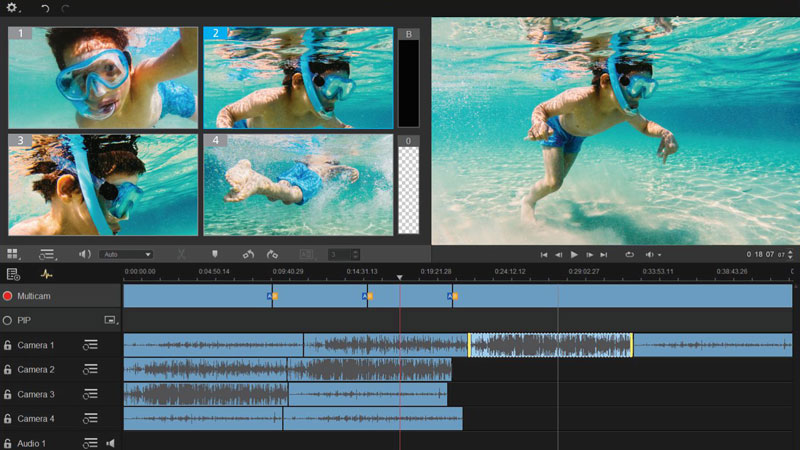This screenshot has width=800, height=450.
Task: Click the 0:24:12.12 ruler timecode
Action: (510, 271)
